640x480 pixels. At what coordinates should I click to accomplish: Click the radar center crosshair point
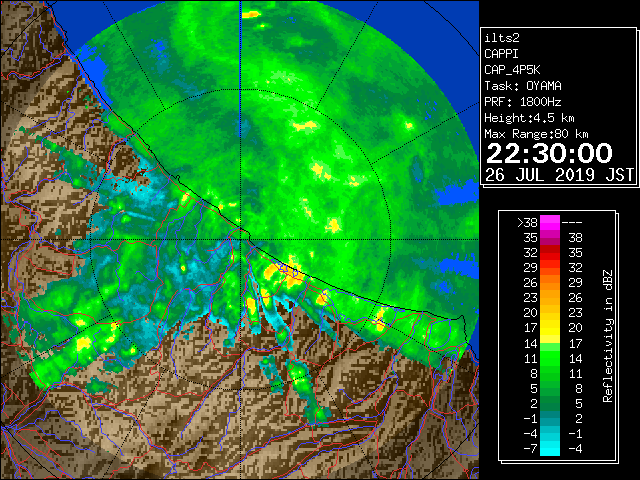pyautogui.click(x=241, y=240)
